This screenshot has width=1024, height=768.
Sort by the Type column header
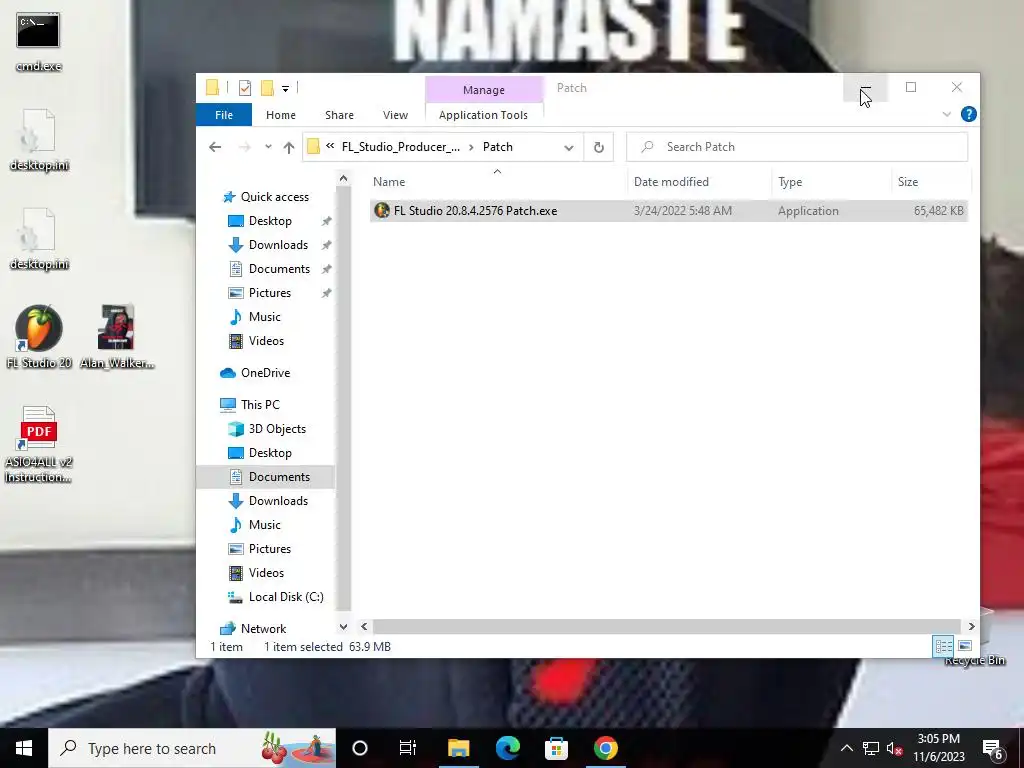click(831, 182)
